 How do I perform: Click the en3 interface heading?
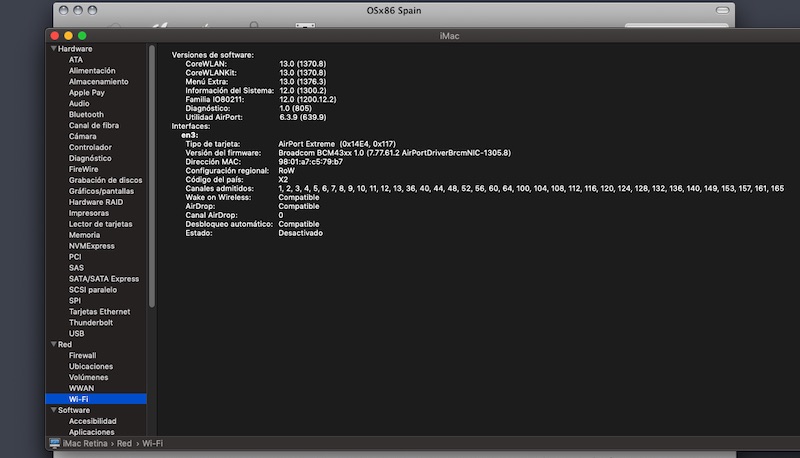coord(189,135)
